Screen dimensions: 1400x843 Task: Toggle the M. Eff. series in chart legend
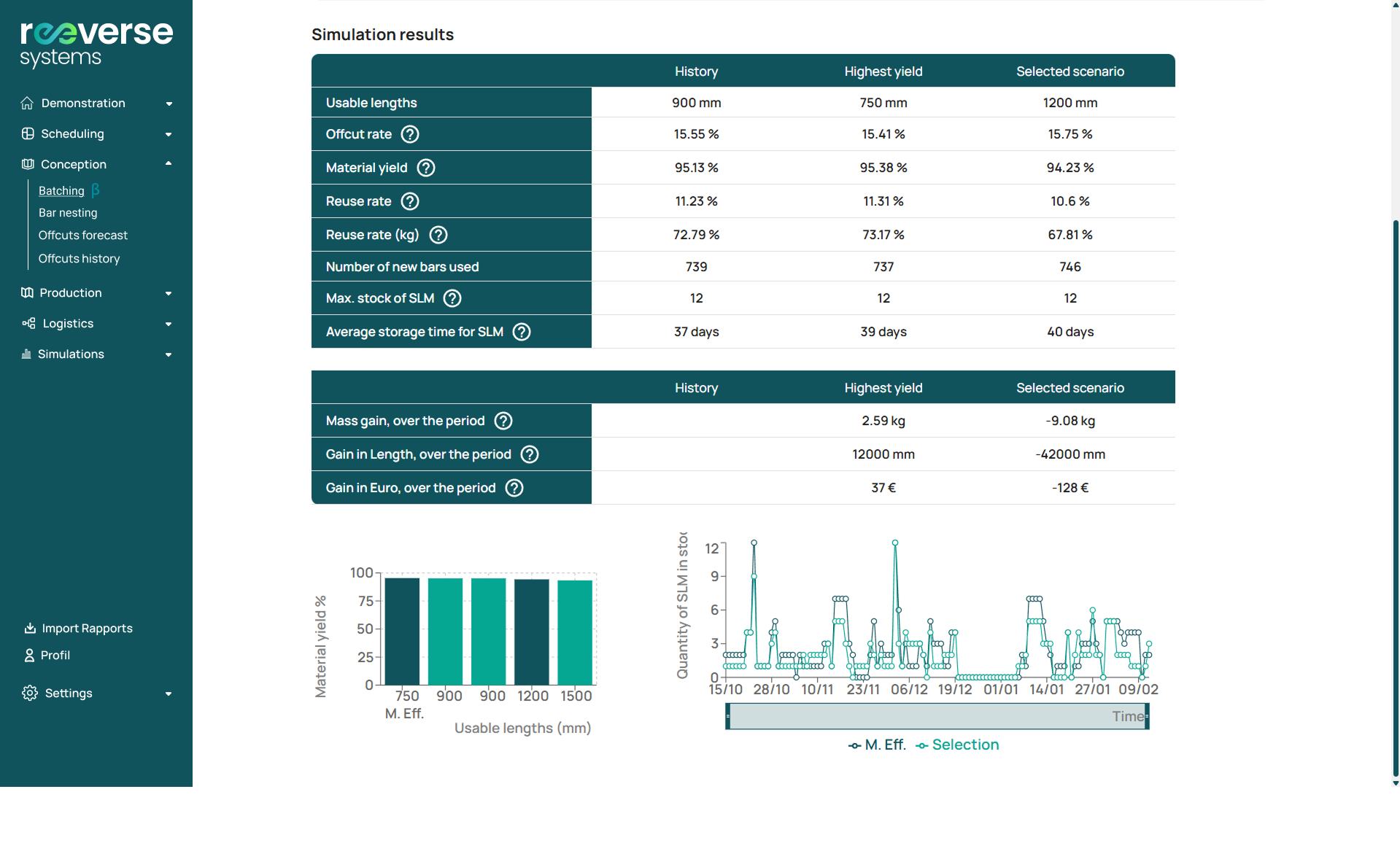tap(877, 745)
